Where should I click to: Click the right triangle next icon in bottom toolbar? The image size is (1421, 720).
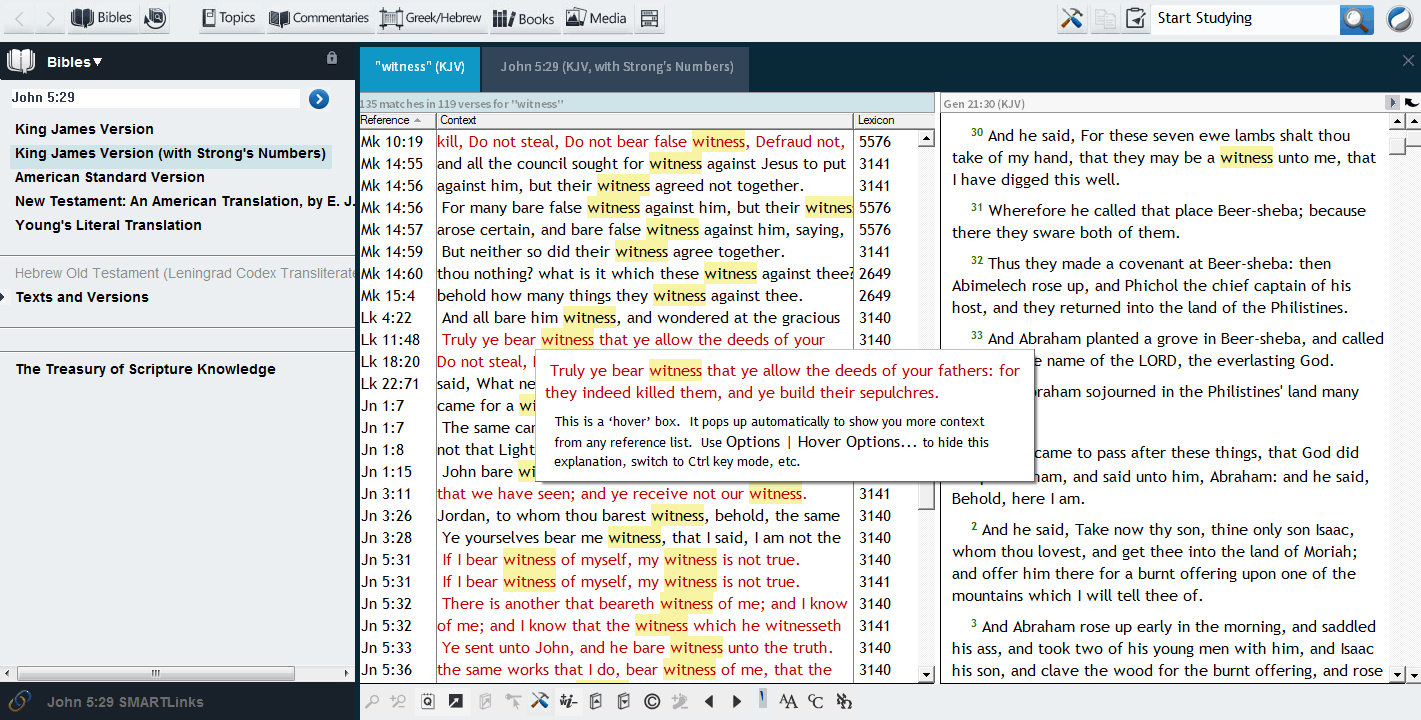[x=737, y=702]
